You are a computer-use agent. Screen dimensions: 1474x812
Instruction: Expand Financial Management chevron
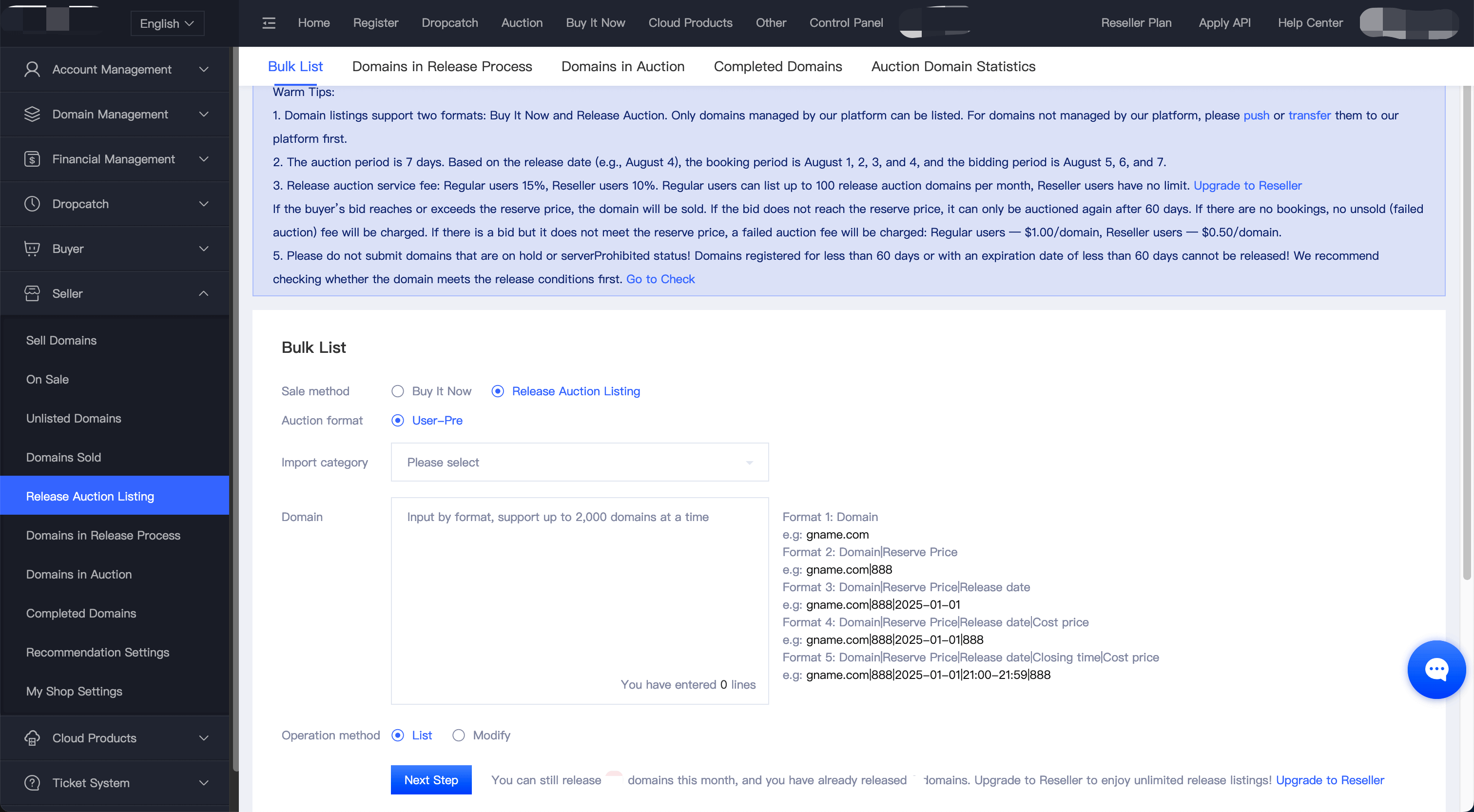(204, 158)
